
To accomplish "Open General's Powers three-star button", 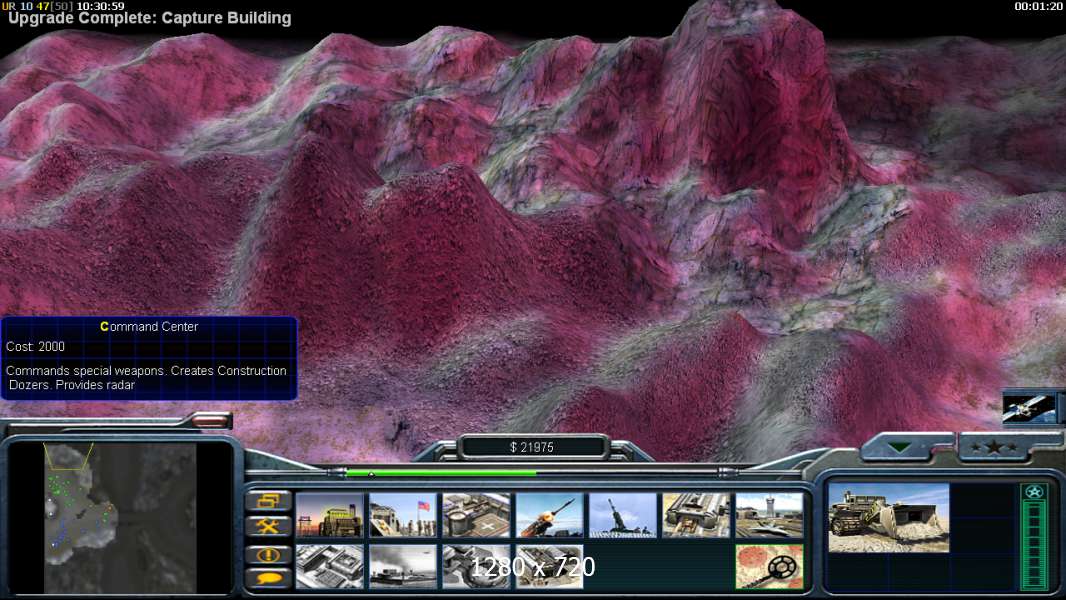I will 994,447.
